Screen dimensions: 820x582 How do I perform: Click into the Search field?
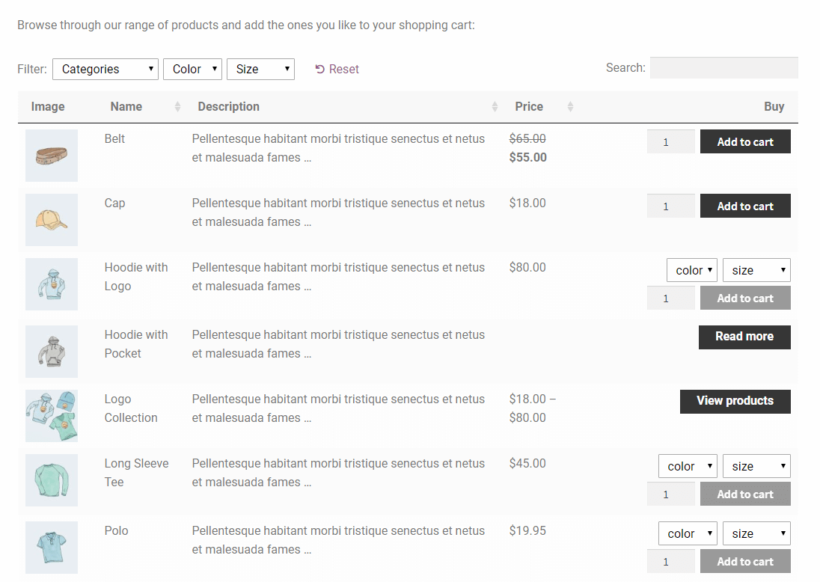(x=723, y=67)
